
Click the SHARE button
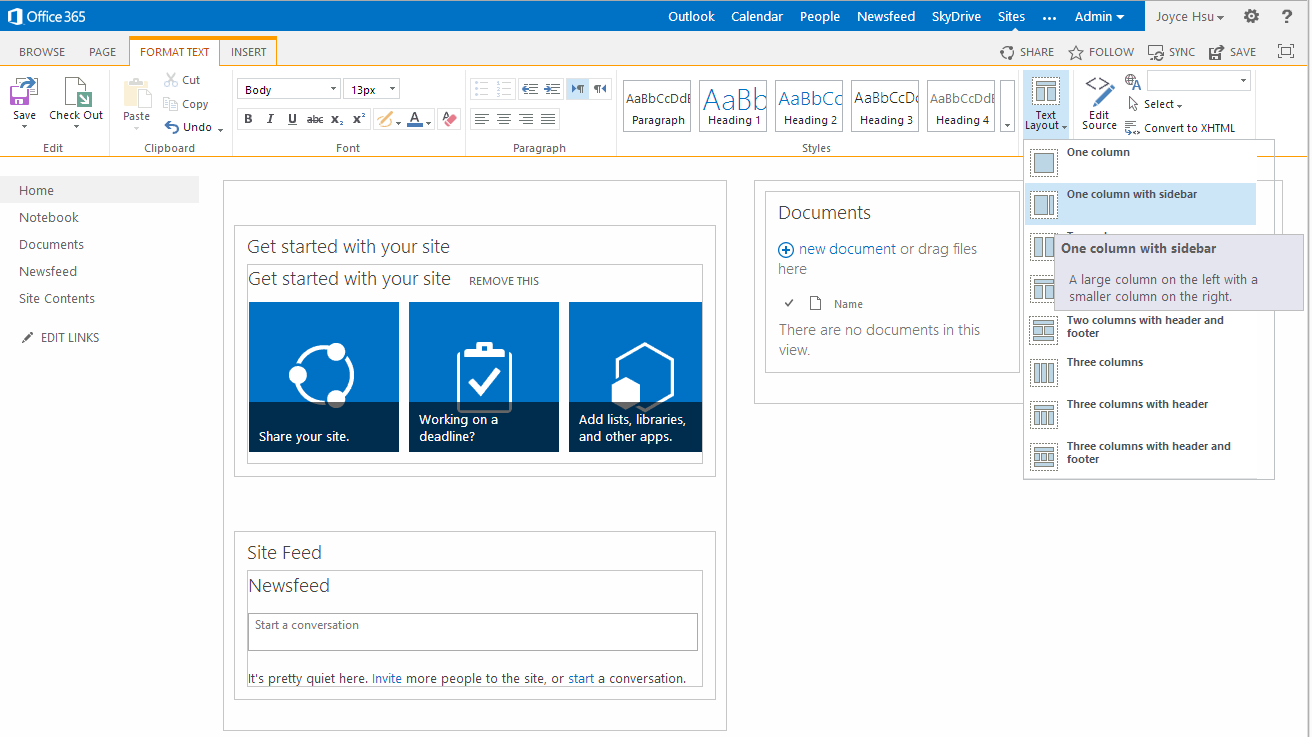1027,52
